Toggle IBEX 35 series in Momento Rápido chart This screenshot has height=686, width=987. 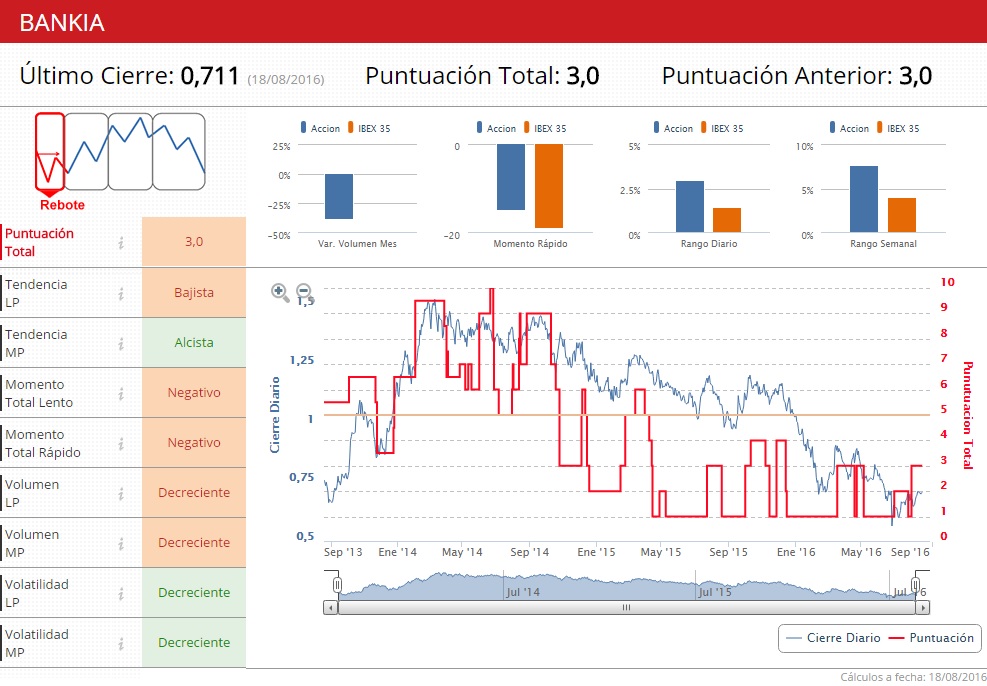pos(544,128)
